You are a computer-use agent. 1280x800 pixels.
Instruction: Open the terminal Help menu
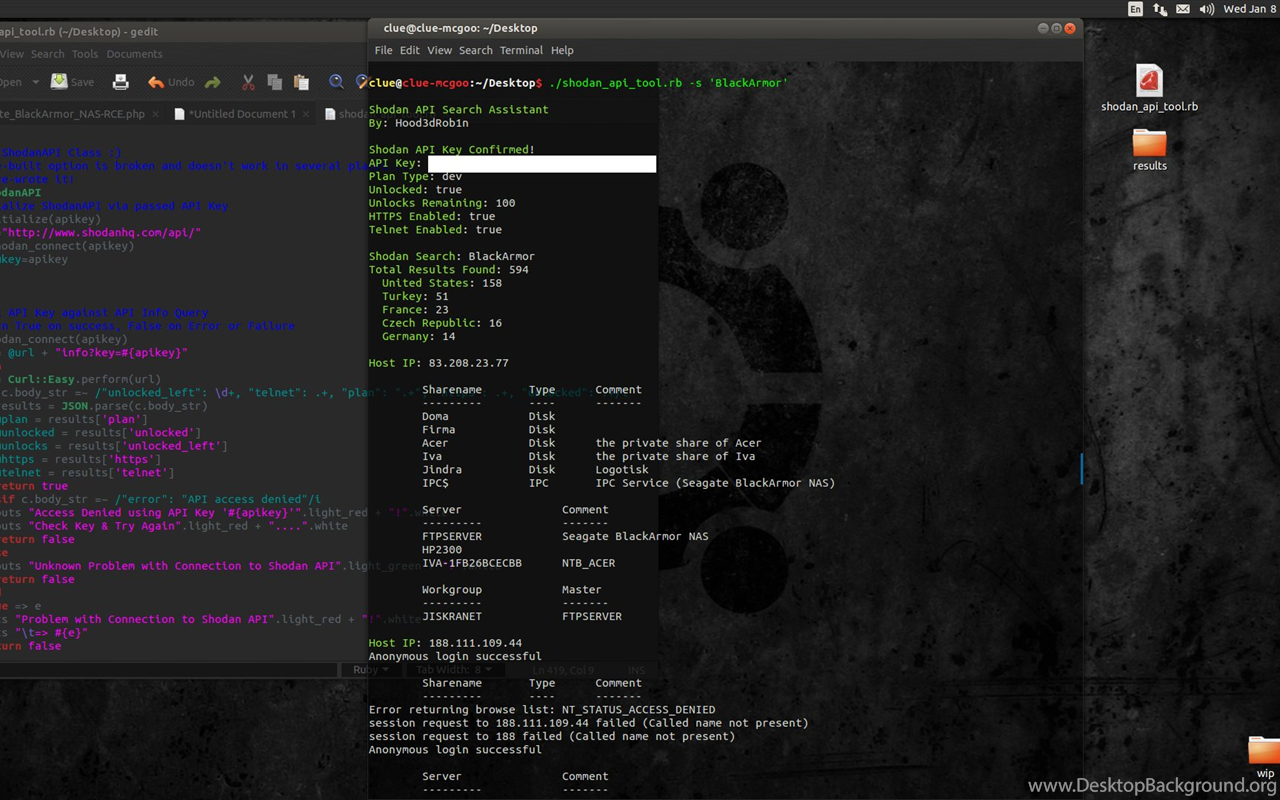tap(562, 50)
